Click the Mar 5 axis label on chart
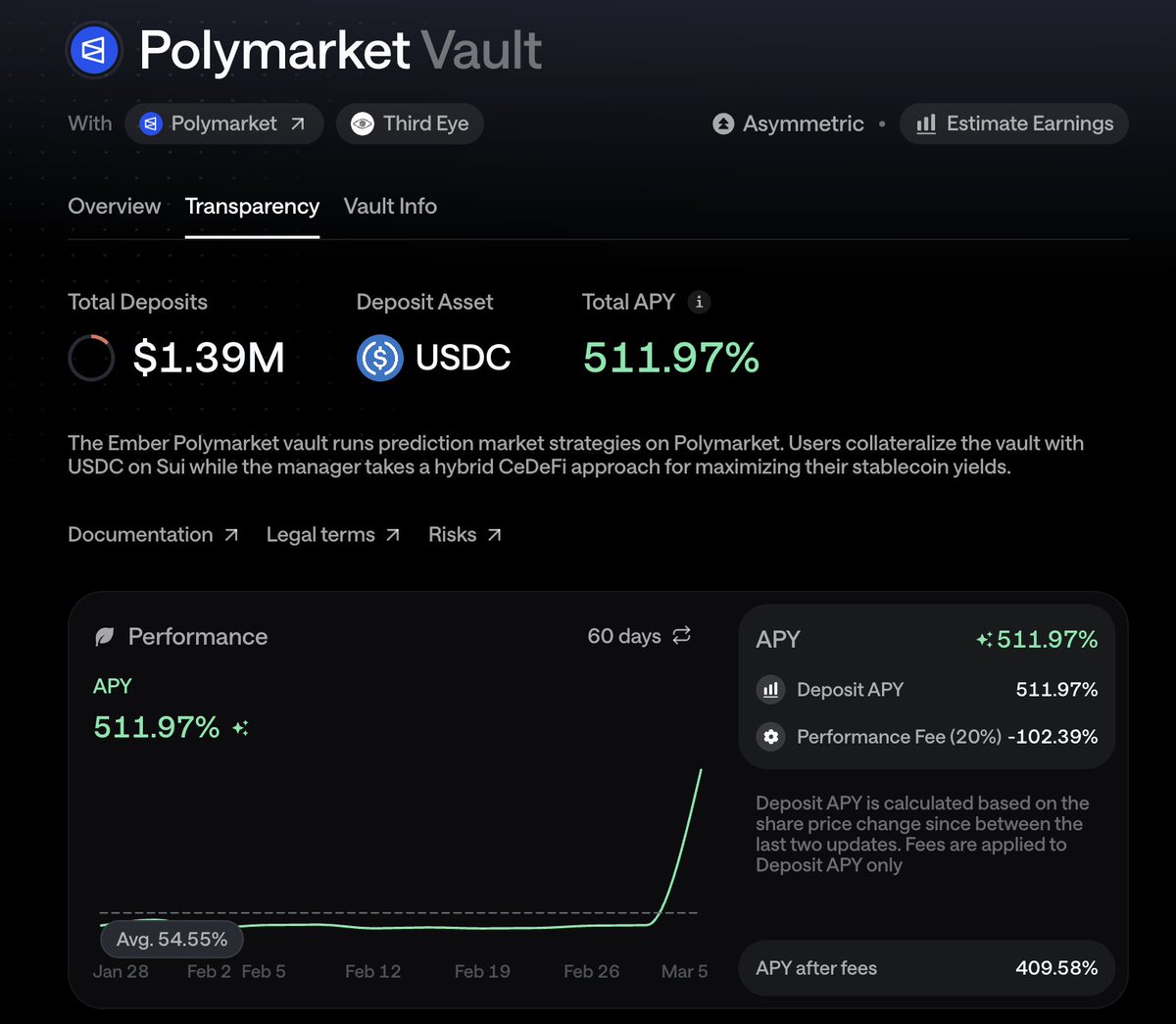The height and width of the screenshot is (1024, 1176). [x=684, y=971]
